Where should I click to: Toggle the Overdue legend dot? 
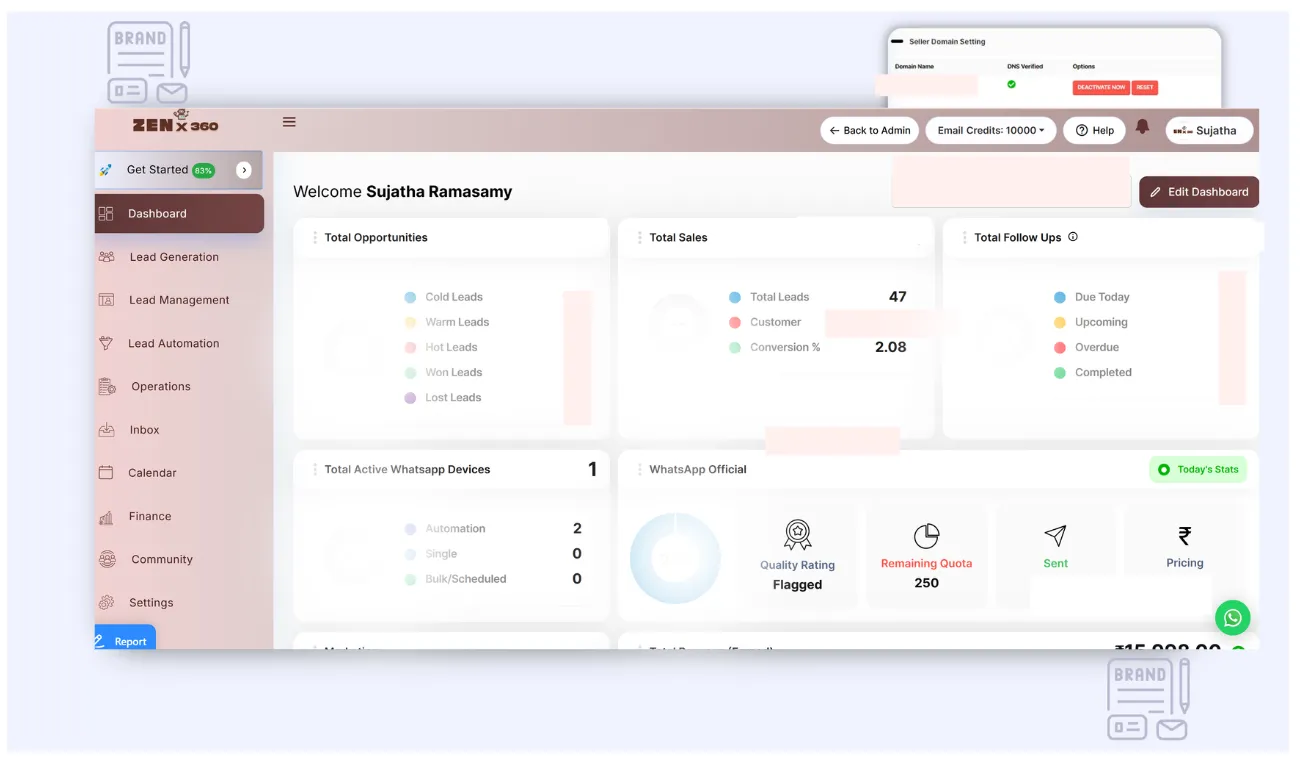(x=1060, y=347)
